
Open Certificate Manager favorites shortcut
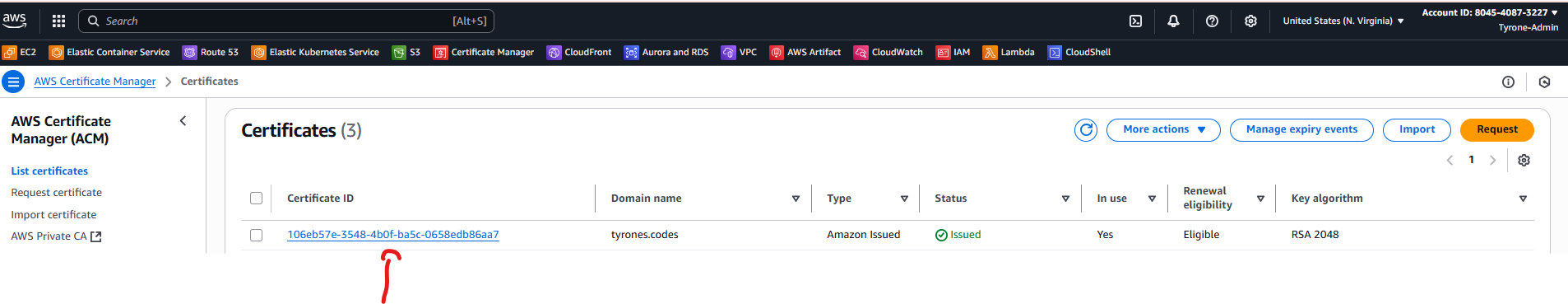484,52
